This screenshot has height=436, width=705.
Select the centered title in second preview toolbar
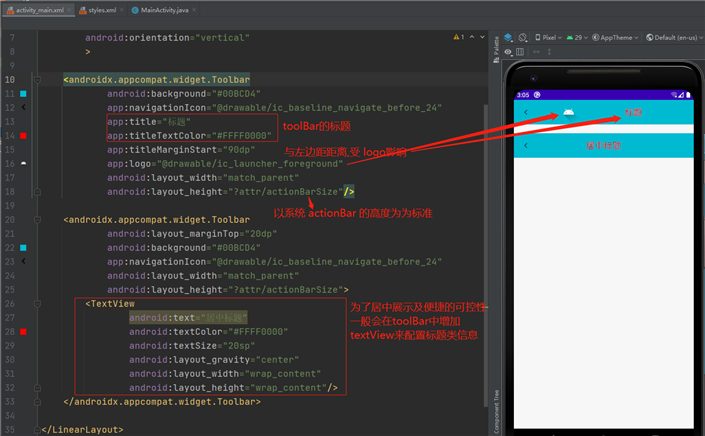click(x=603, y=146)
